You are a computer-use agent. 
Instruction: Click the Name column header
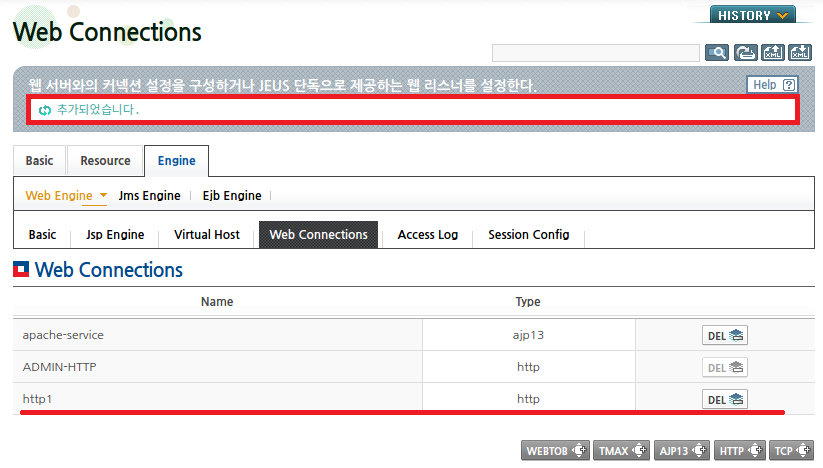(217, 302)
